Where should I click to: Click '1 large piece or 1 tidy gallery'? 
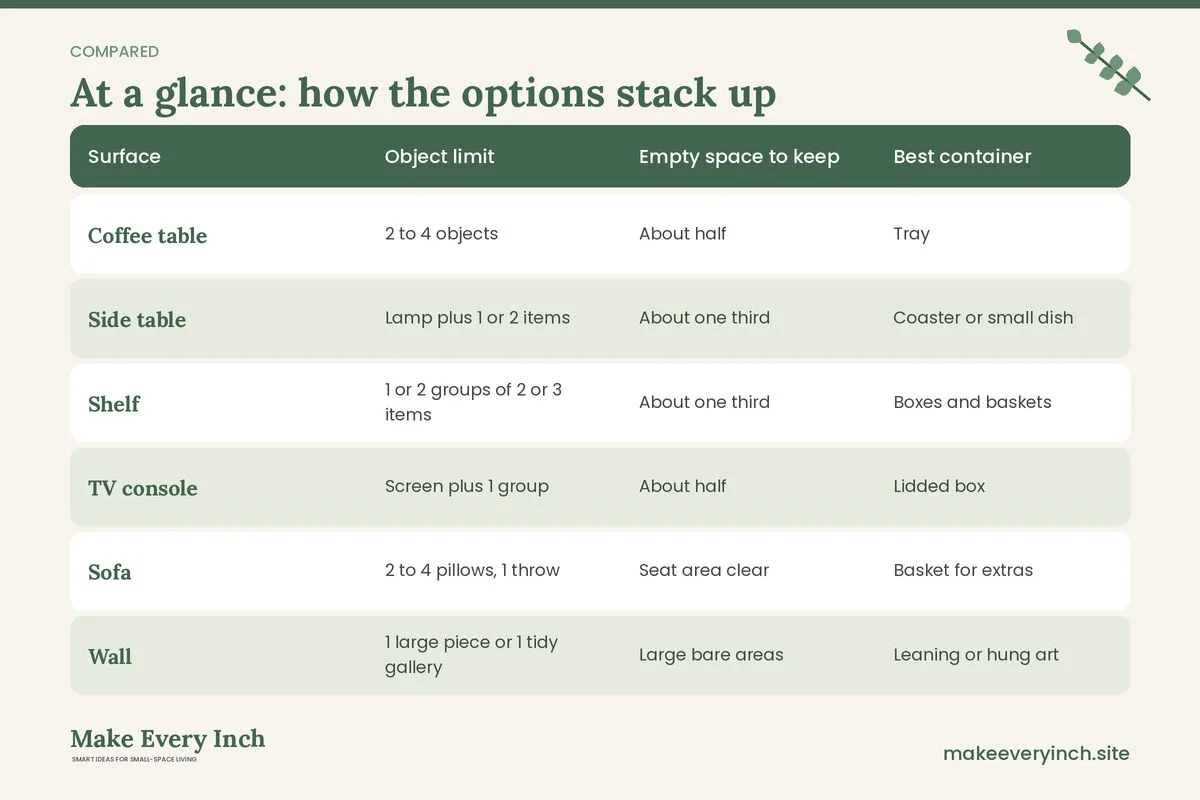[471, 654]
